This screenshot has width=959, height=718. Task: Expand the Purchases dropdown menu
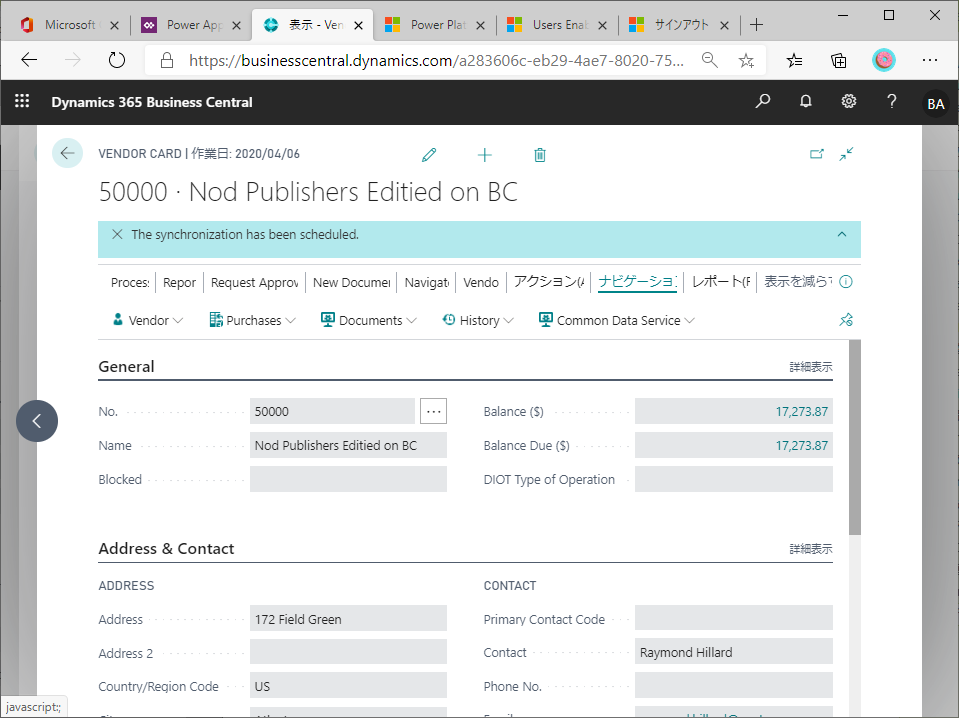pos(253,320)
